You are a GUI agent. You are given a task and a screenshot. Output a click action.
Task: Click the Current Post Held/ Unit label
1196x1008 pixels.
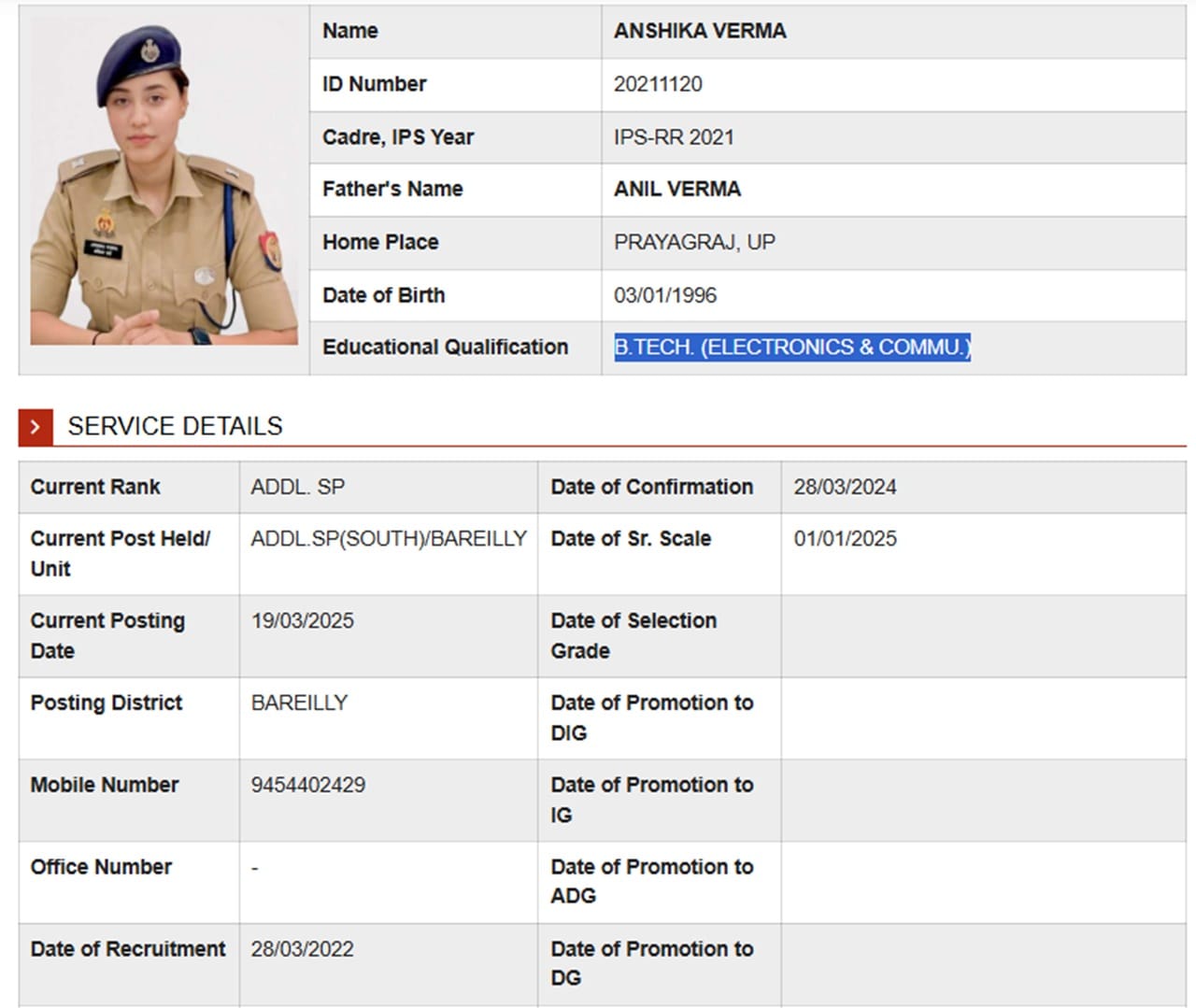pyautogui.click(x=121, y=554)
